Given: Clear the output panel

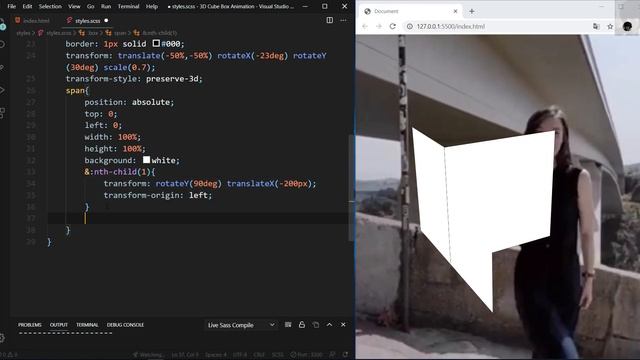Looking at the screenshot, I should pos(288,324).
